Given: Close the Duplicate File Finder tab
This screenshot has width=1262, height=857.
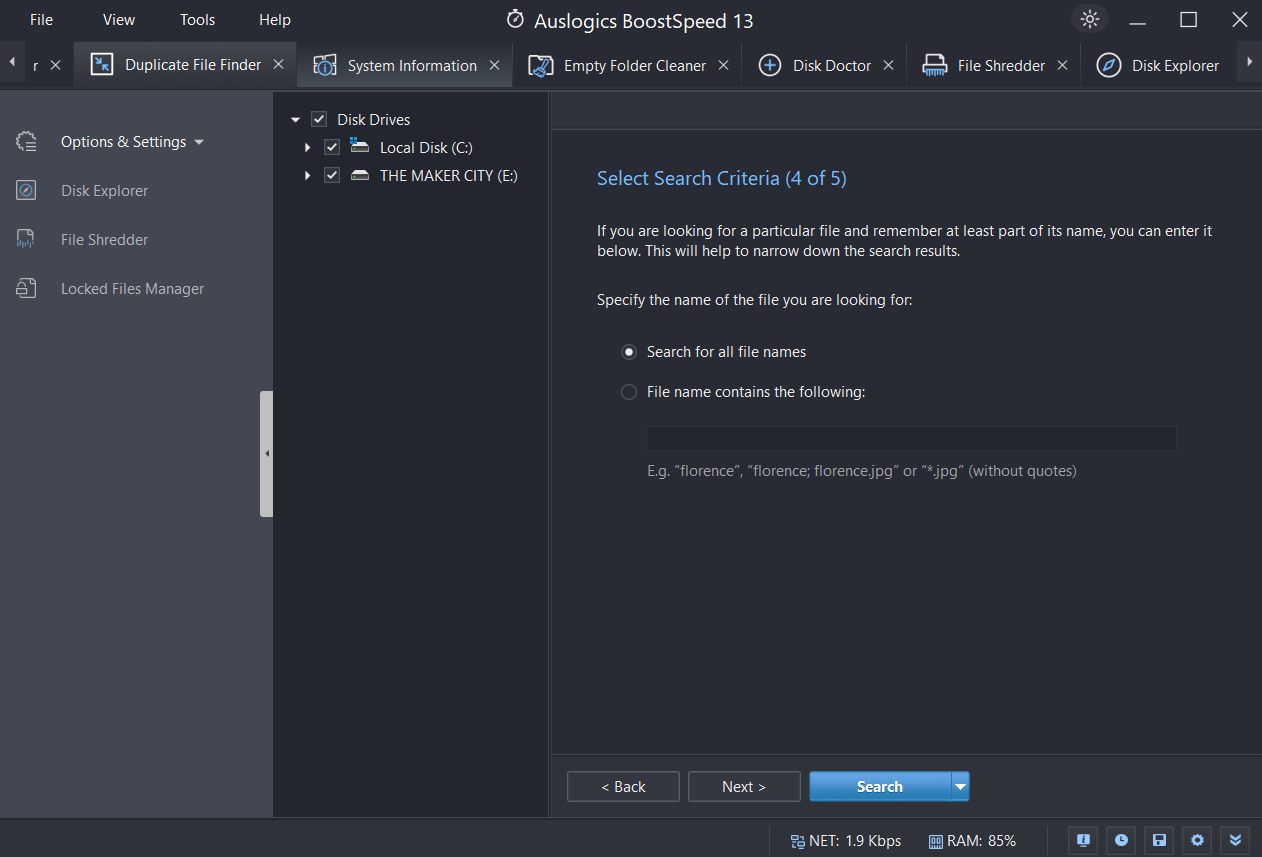Looking at the screenshot, I should (x=279, y=64).
